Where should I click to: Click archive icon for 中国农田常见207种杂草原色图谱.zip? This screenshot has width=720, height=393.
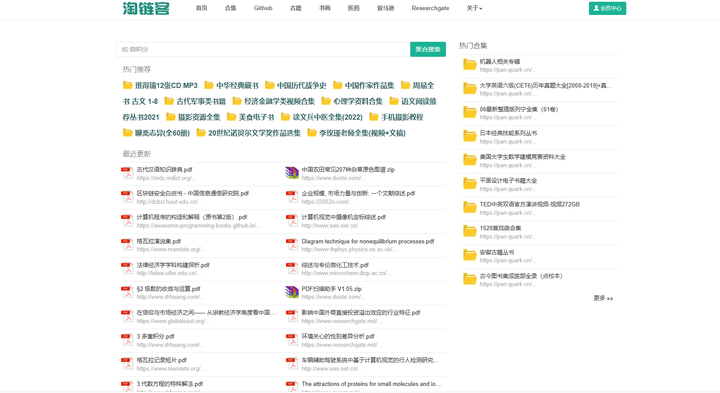292,173
